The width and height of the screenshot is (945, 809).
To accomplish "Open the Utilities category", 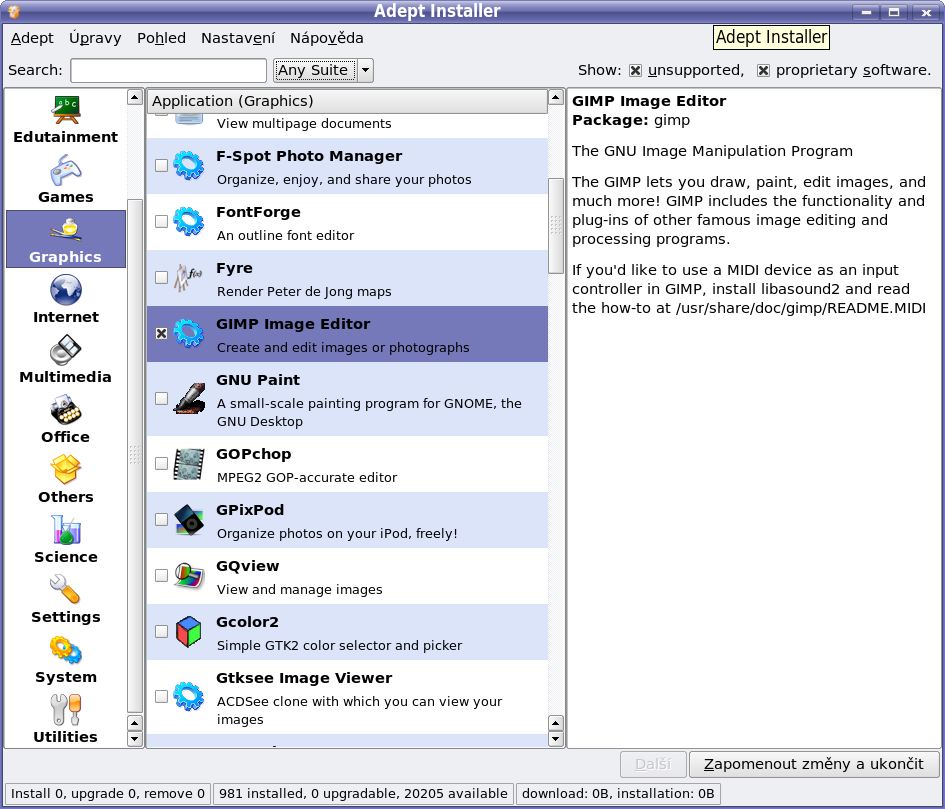I will coord(66,720).
